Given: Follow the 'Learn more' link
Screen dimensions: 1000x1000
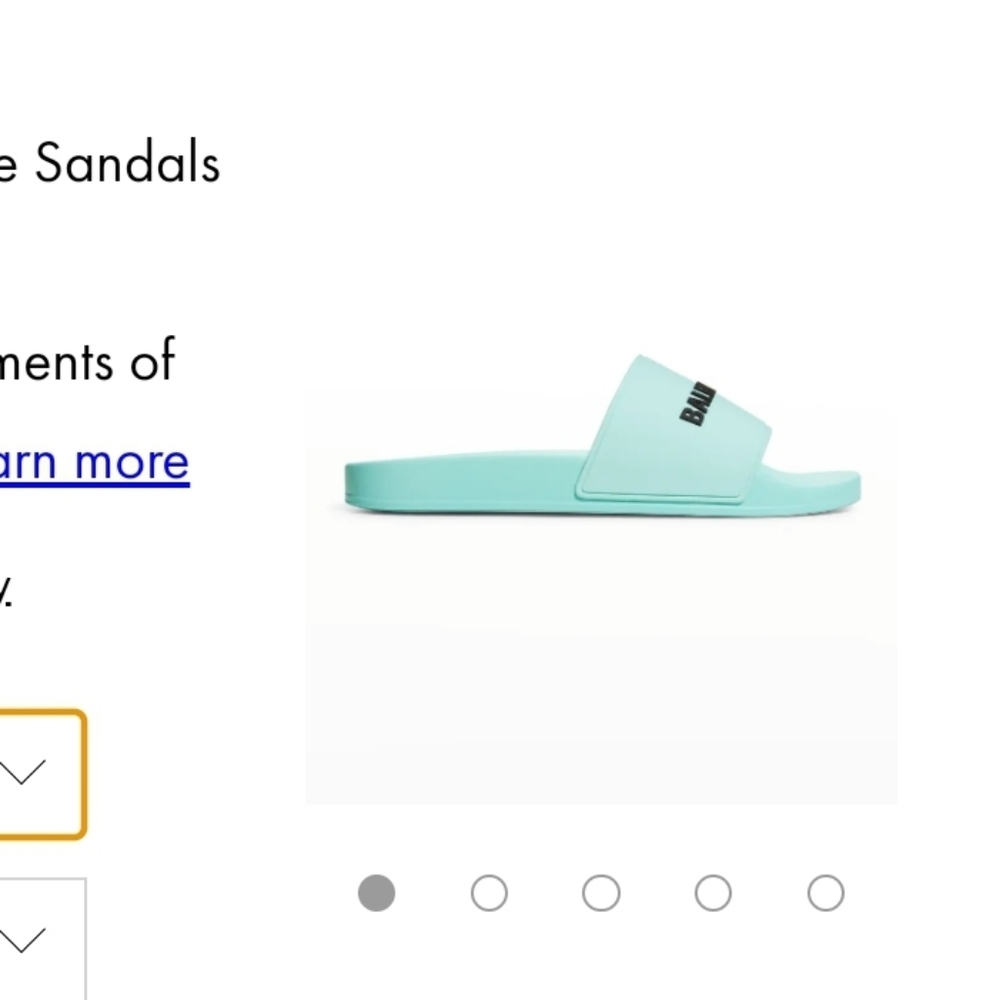Looking at the screenshot, I should tap(94, 462).
